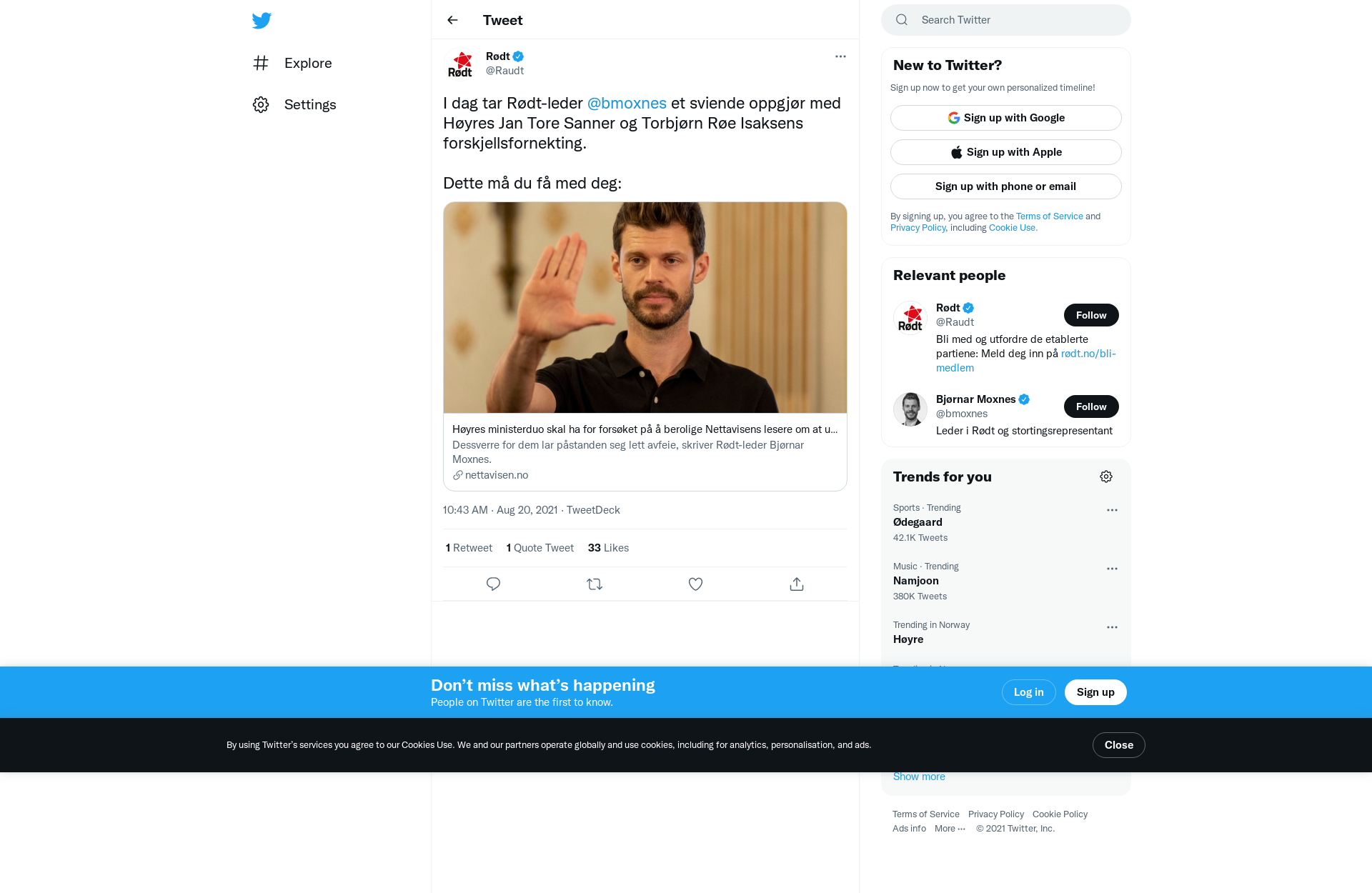The height and width of the screenshot is (893, 1372).
Task: Click the share upload icon
Action: pyautogui.click(x=797, y=584)
